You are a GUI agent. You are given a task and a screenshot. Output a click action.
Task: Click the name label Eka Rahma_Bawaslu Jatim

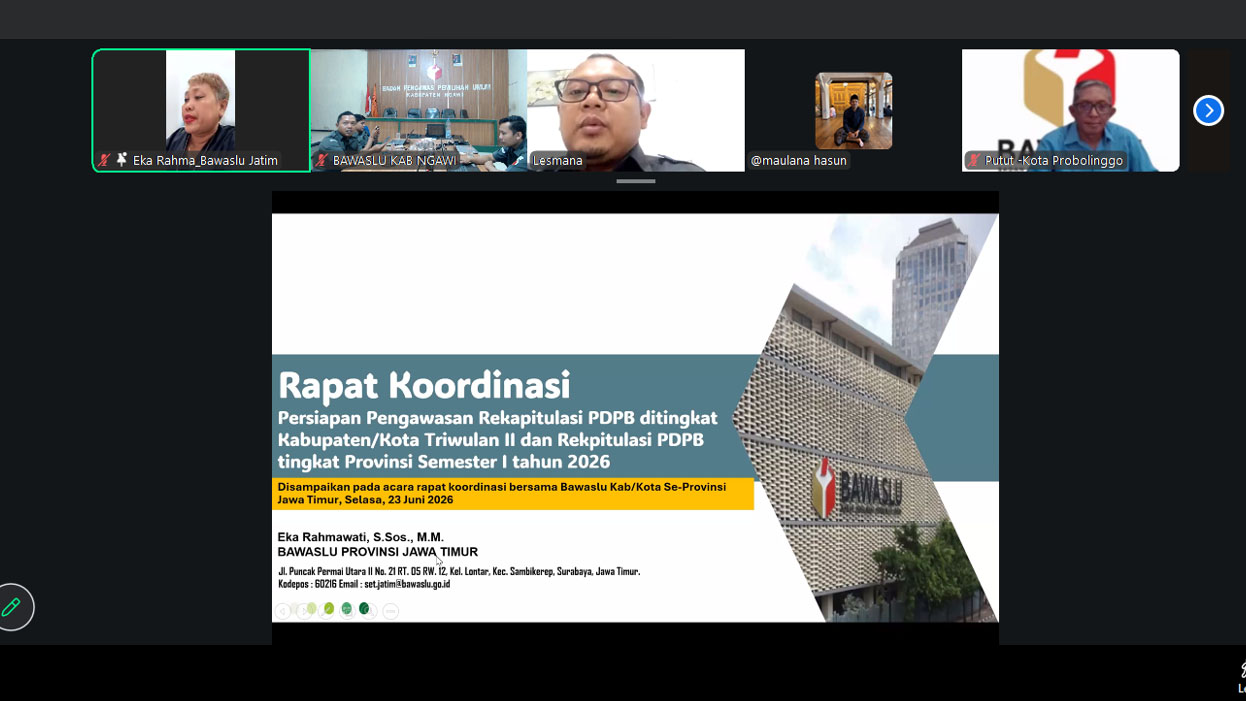pyautogui.click(x=205, y=160)
